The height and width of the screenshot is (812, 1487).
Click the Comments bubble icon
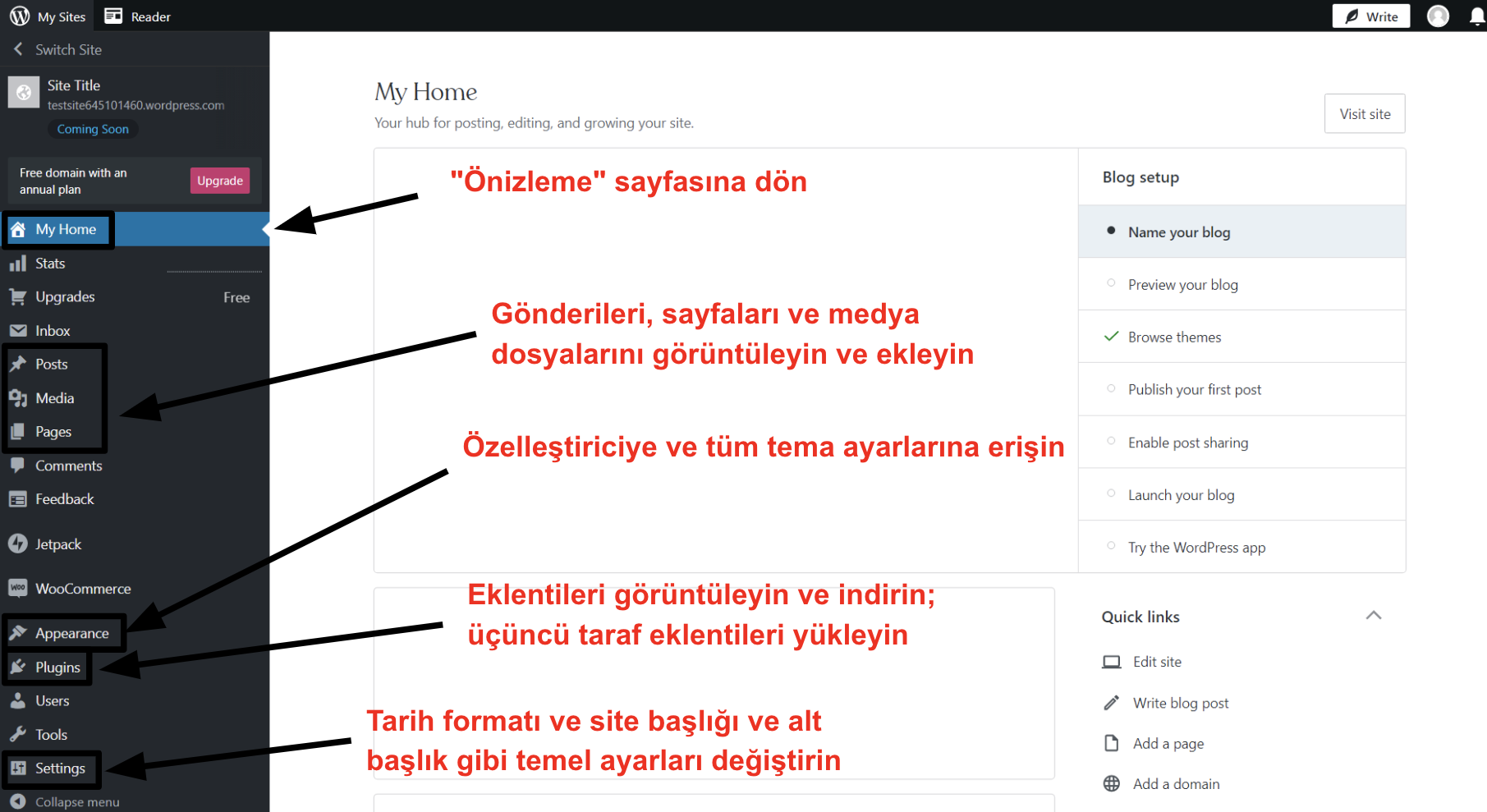pos(18,466)
